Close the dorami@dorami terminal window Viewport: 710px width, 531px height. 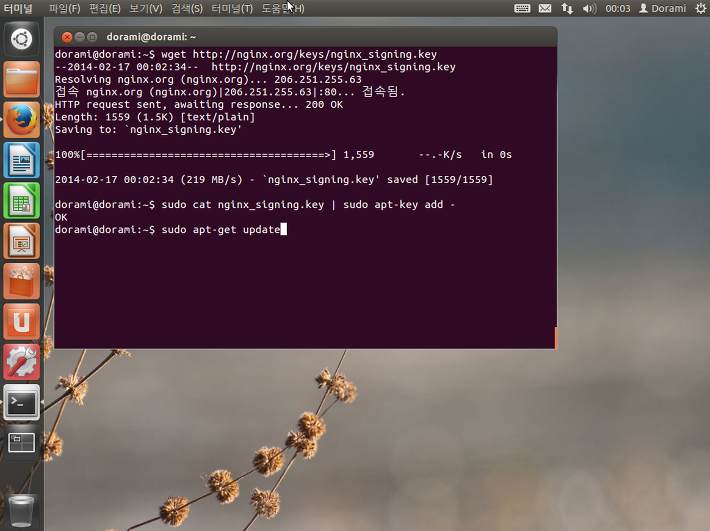coord(67,37)
